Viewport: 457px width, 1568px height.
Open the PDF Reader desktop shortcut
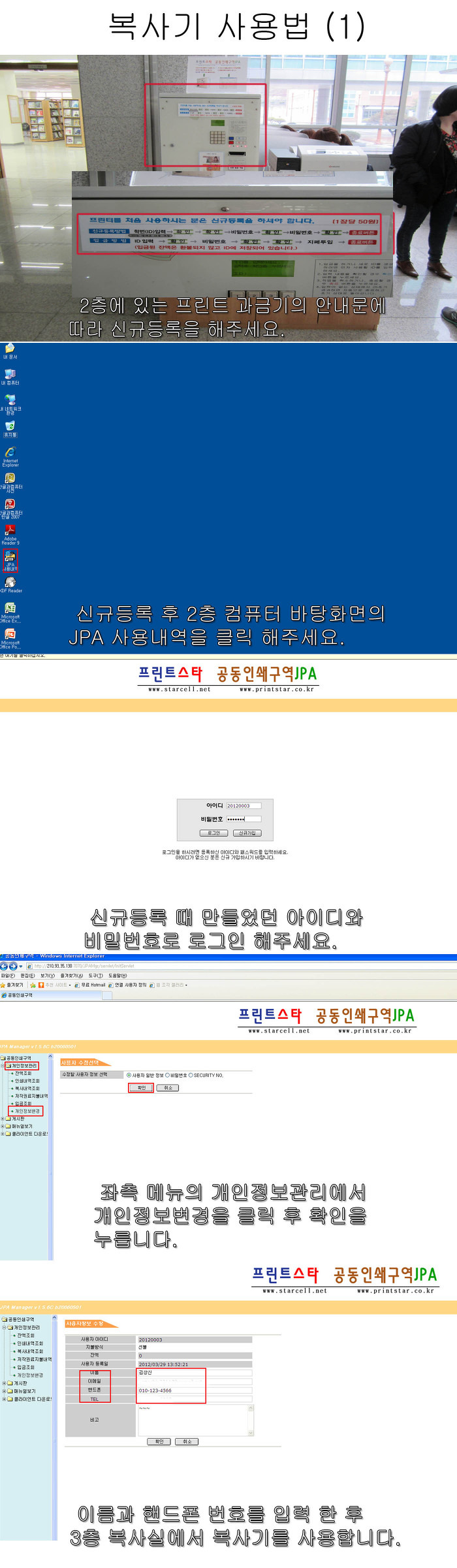10,584
